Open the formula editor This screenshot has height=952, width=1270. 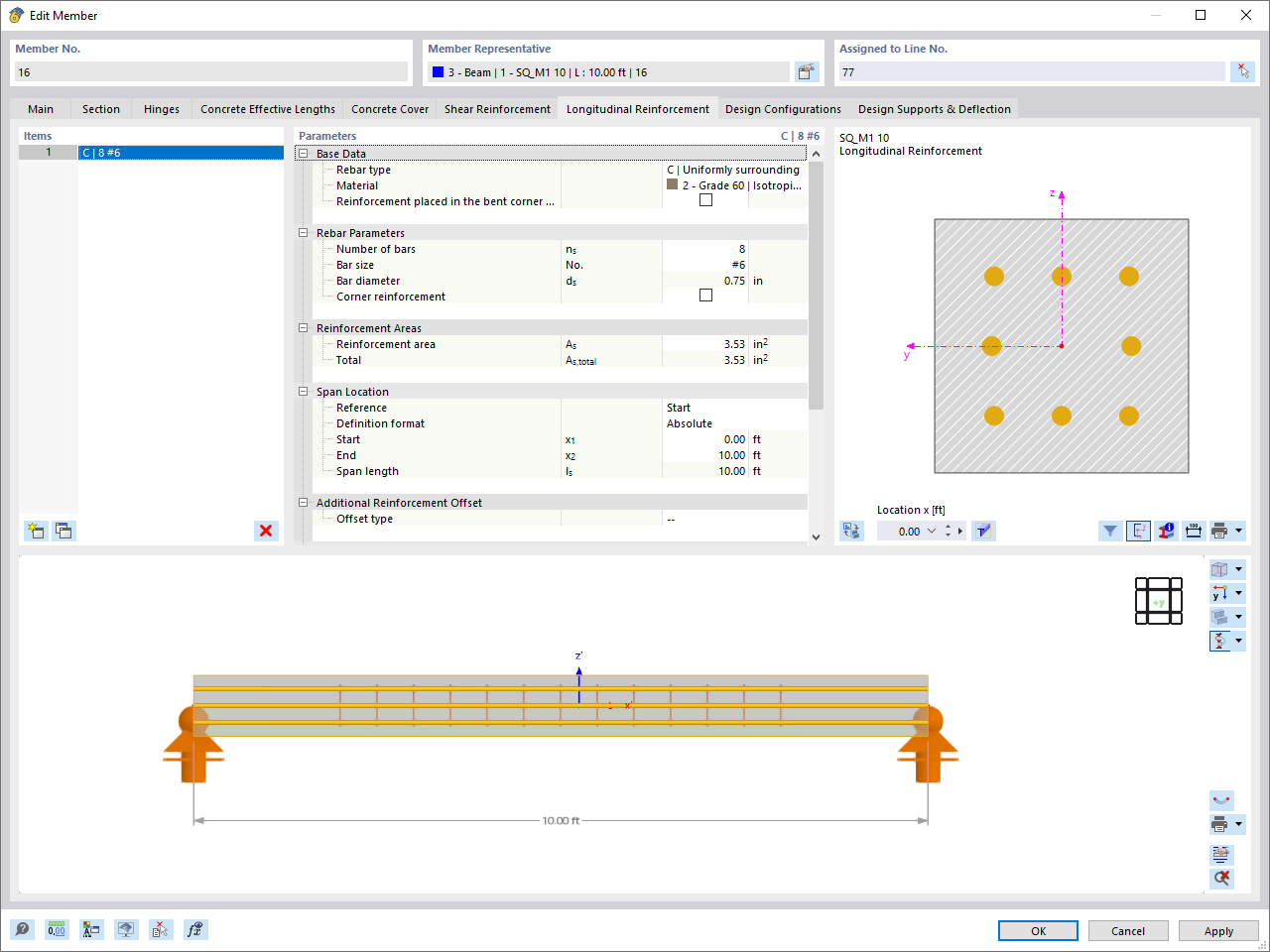point(195,929)
